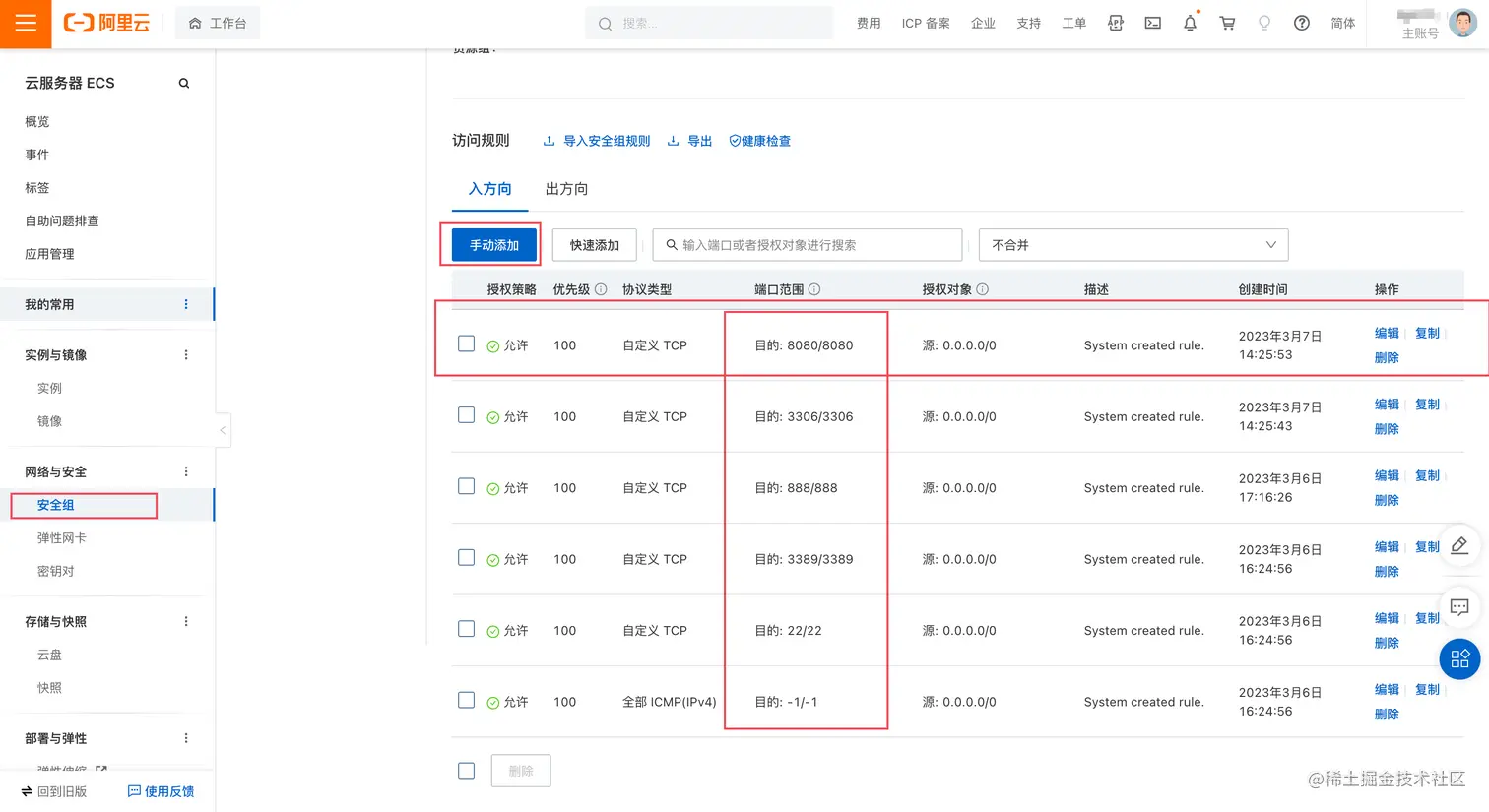Click the search magnifier in top bar

[x=605, y=24]
